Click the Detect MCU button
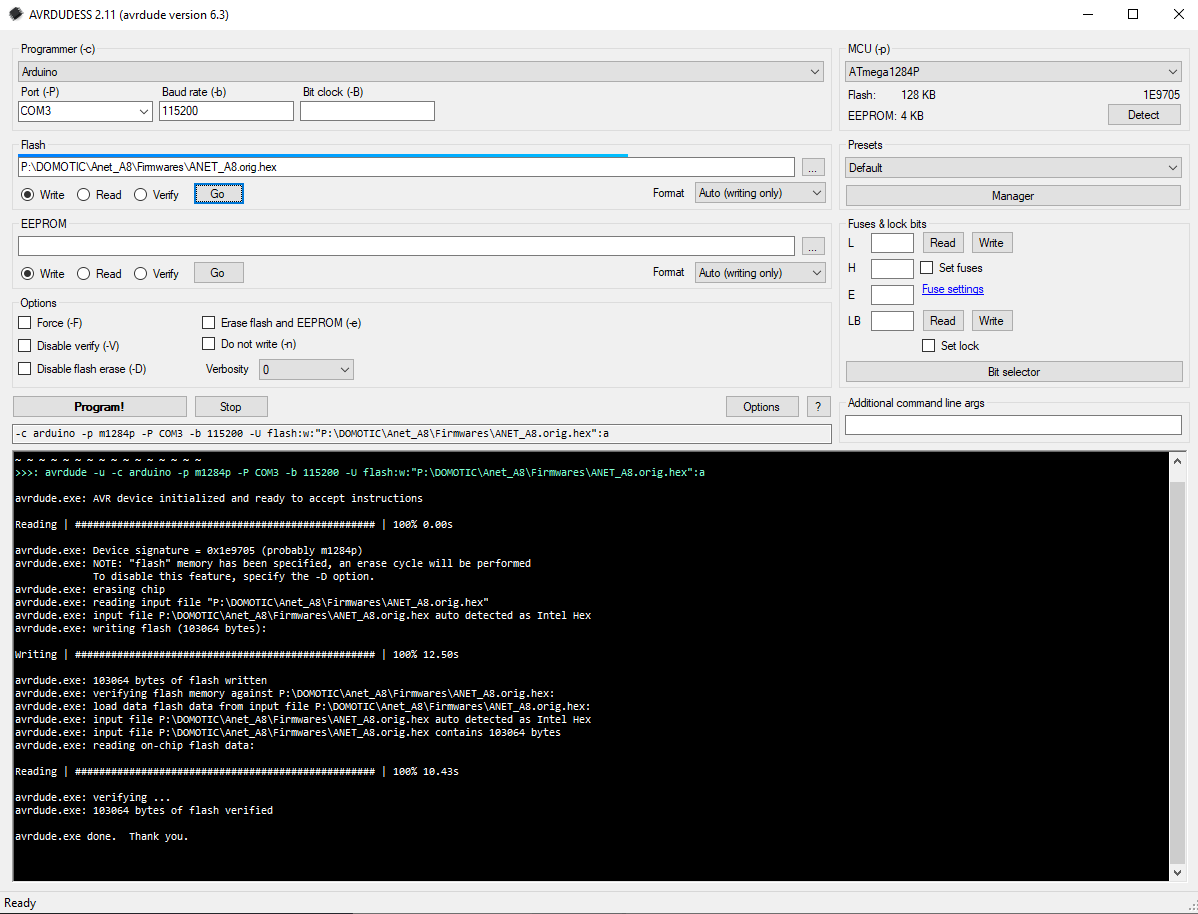 [x=1144, y=115]
